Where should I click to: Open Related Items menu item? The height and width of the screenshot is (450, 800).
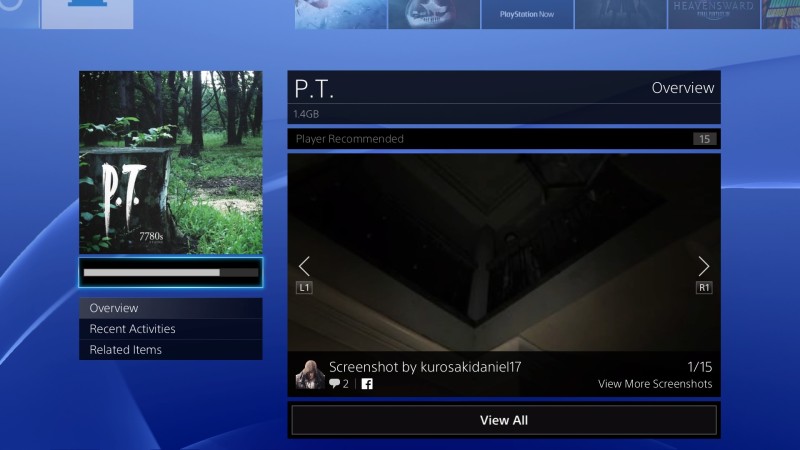coord(171,350)
